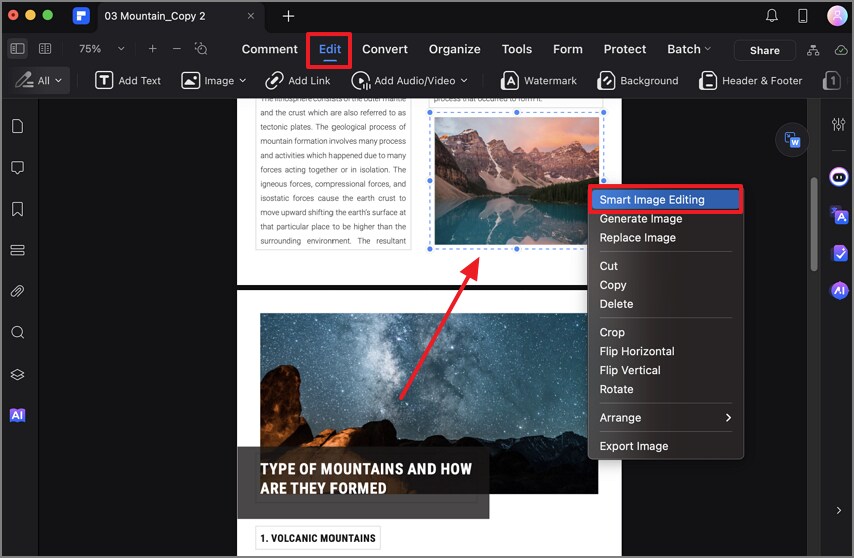Select Crop in the context menu
854x558 pixels.
(x=665, y=333)
